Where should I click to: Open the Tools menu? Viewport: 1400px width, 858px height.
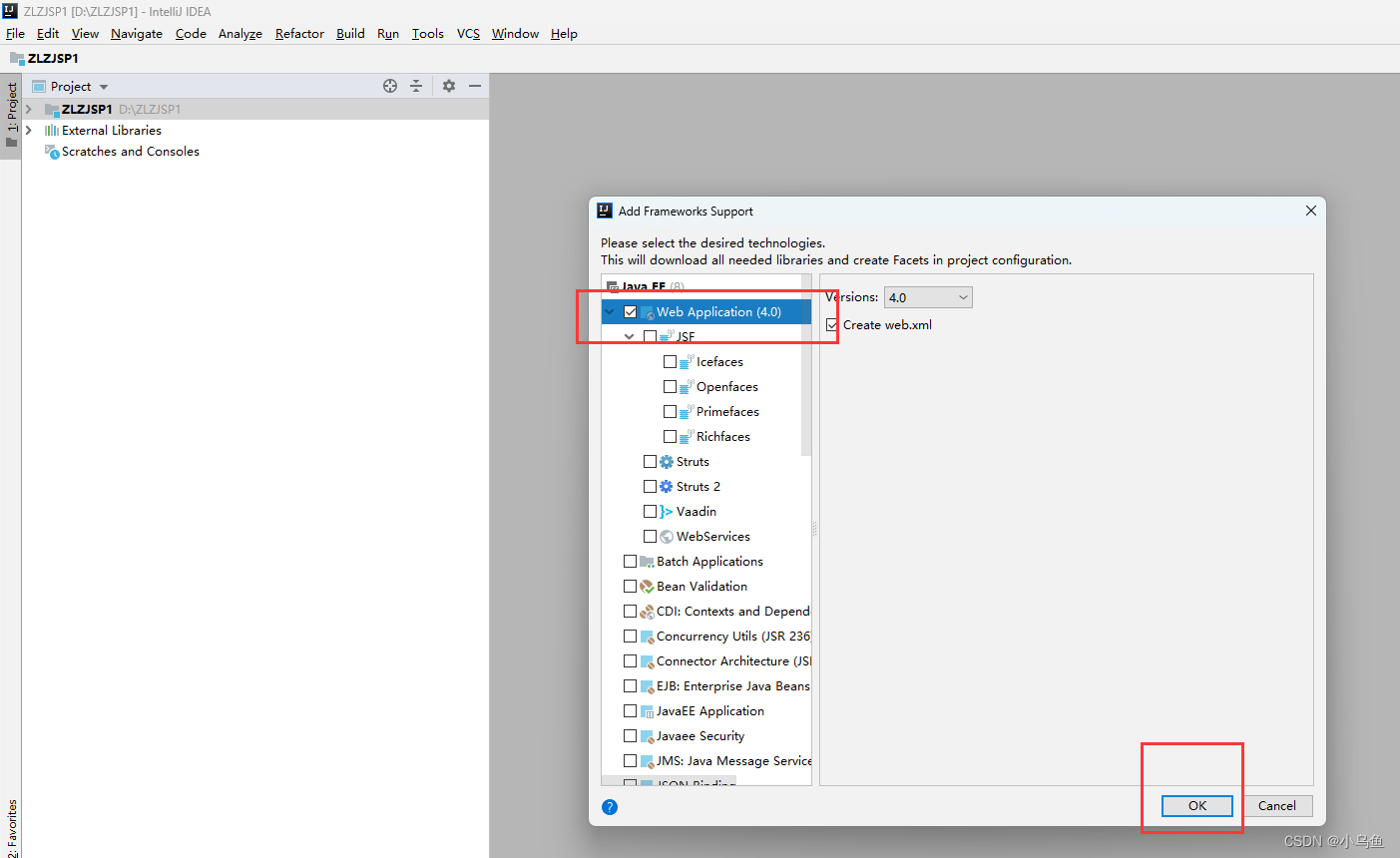427,33
